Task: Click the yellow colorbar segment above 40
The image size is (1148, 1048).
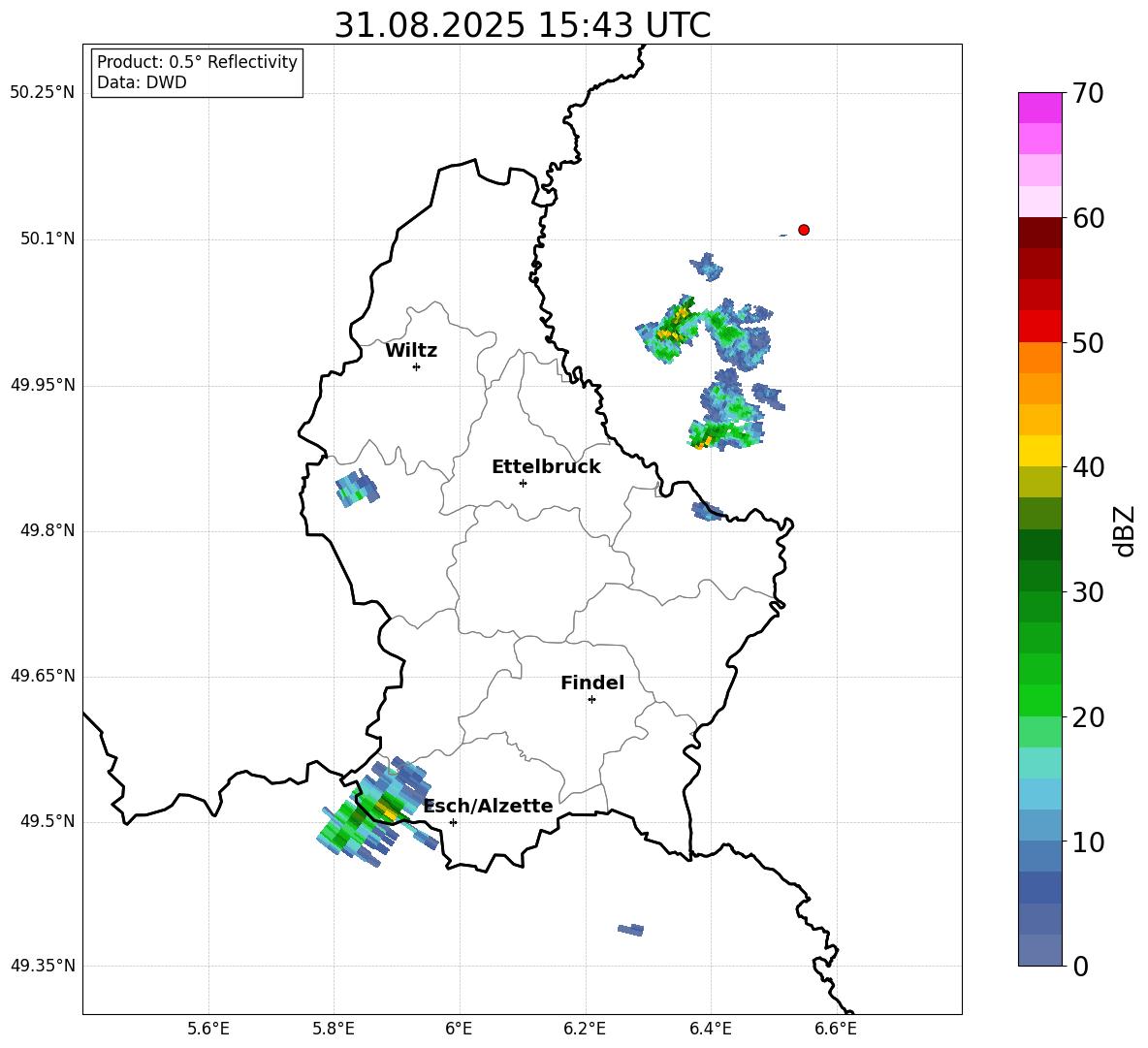Action: pos(1039,451)
